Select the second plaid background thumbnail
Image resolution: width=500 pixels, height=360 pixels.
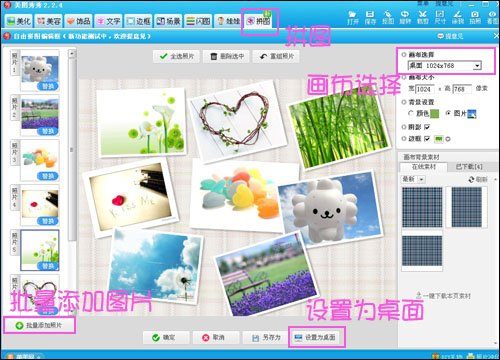tap(467, 207)
